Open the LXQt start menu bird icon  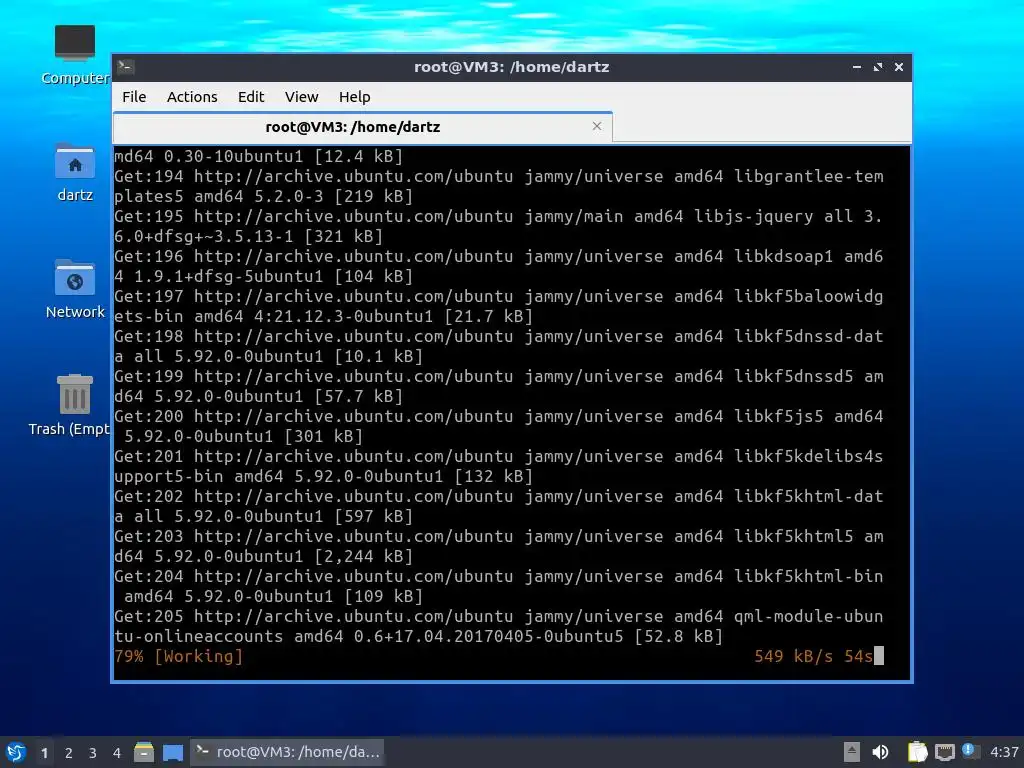pos(16,752)
